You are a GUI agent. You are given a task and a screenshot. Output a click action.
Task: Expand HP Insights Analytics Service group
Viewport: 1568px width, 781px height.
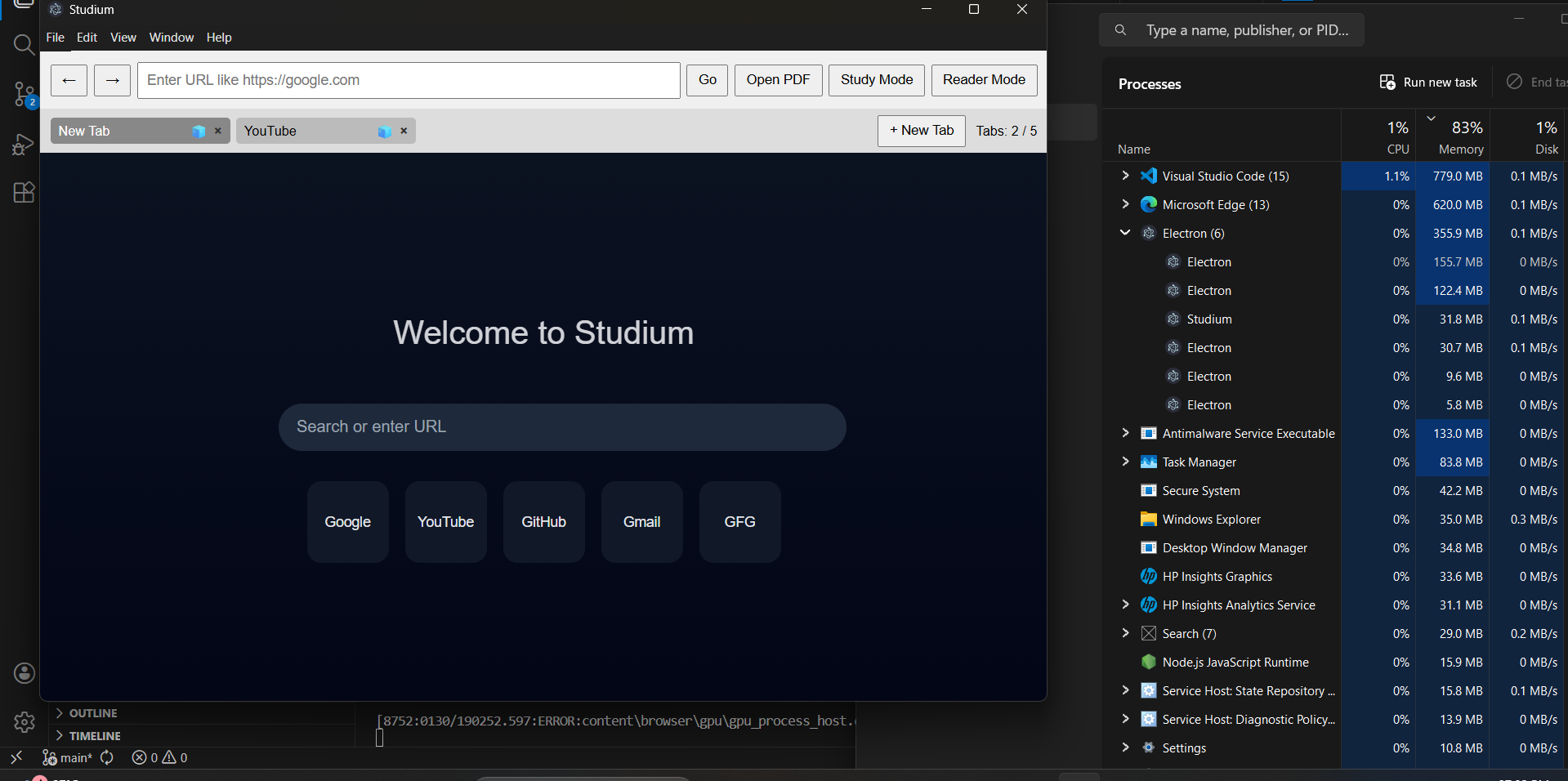pos(1125,605)
